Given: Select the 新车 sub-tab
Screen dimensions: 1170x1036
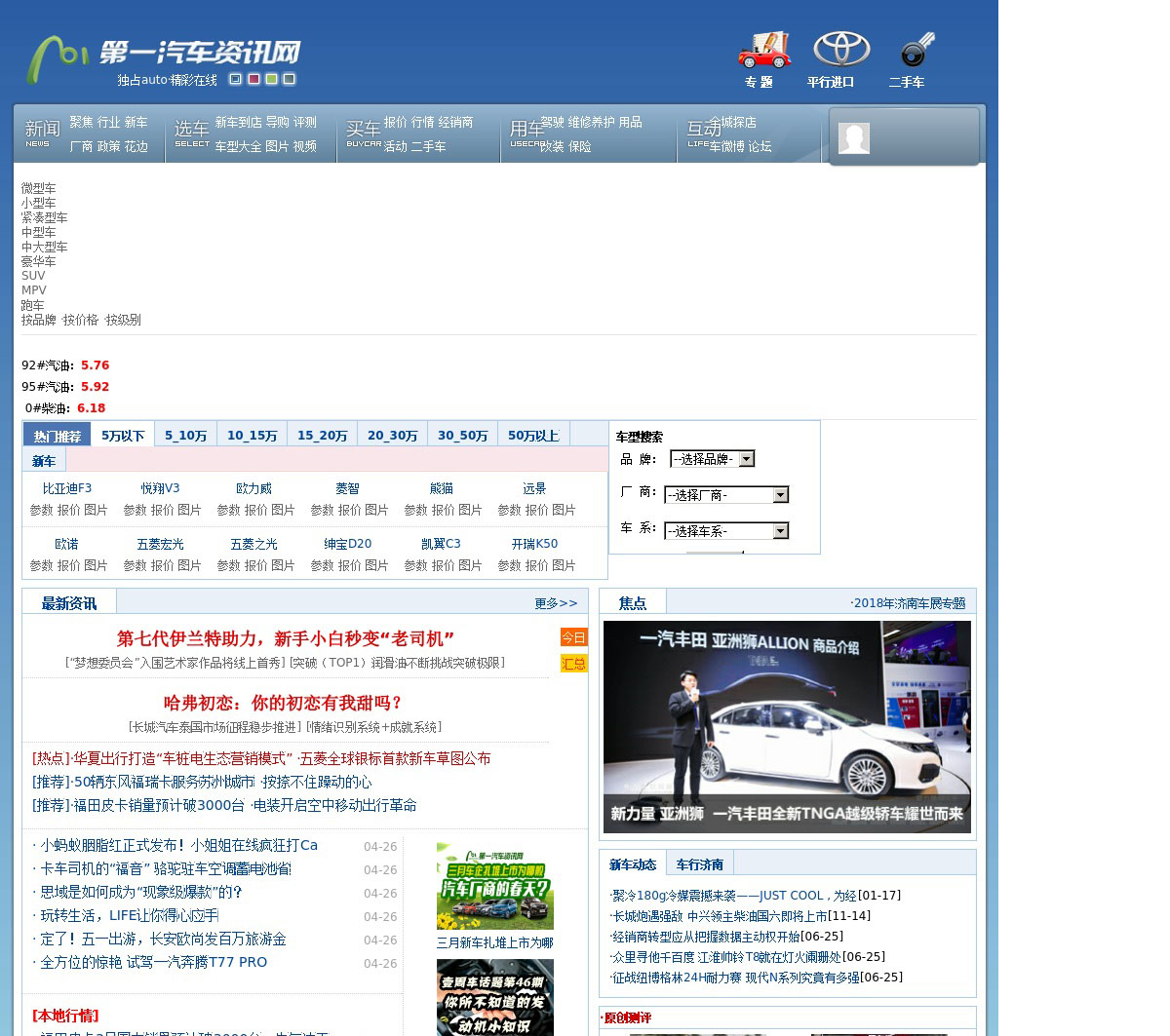Looking at the screenshot, I should 44,461.
